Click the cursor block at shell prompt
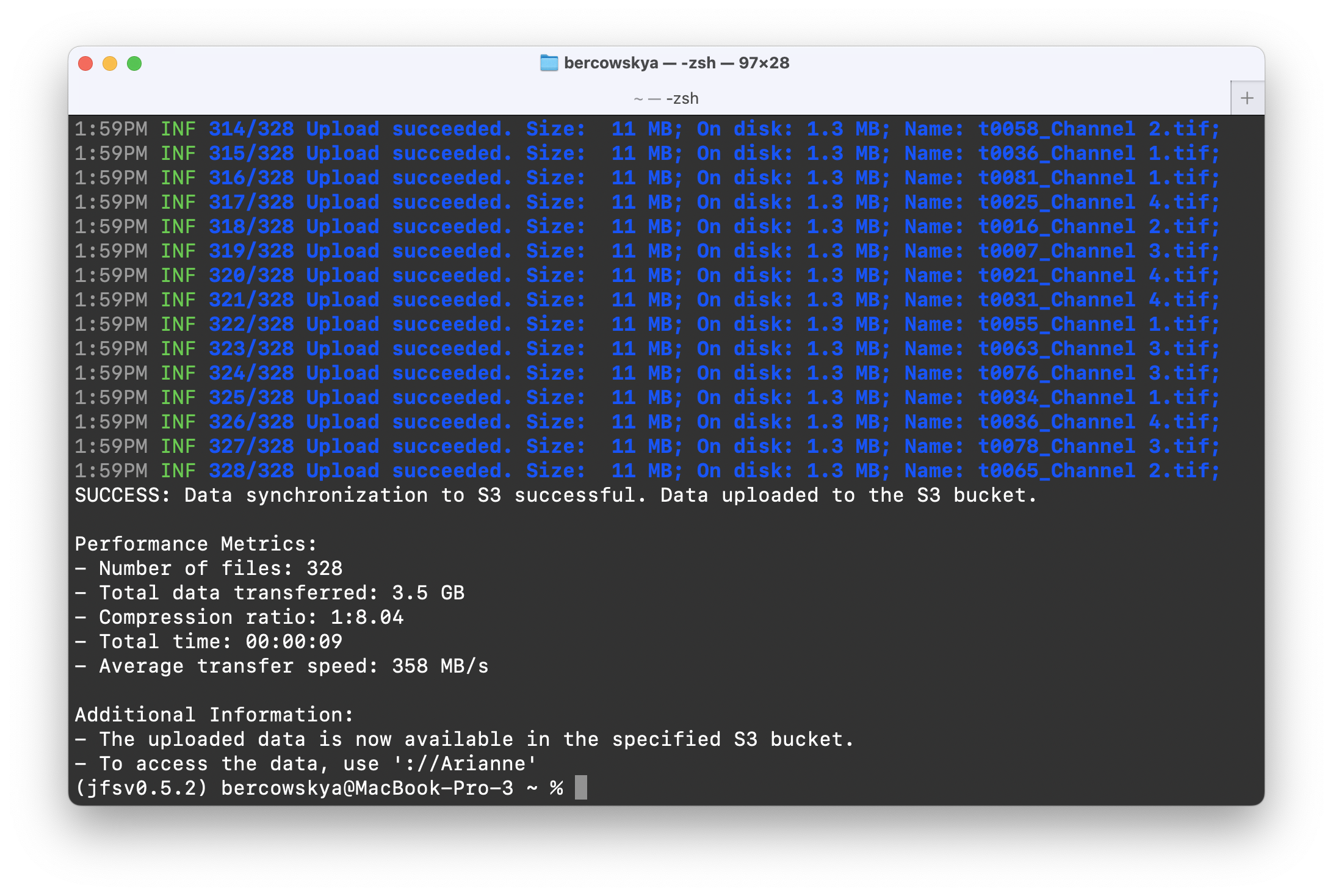 point(580,787)
